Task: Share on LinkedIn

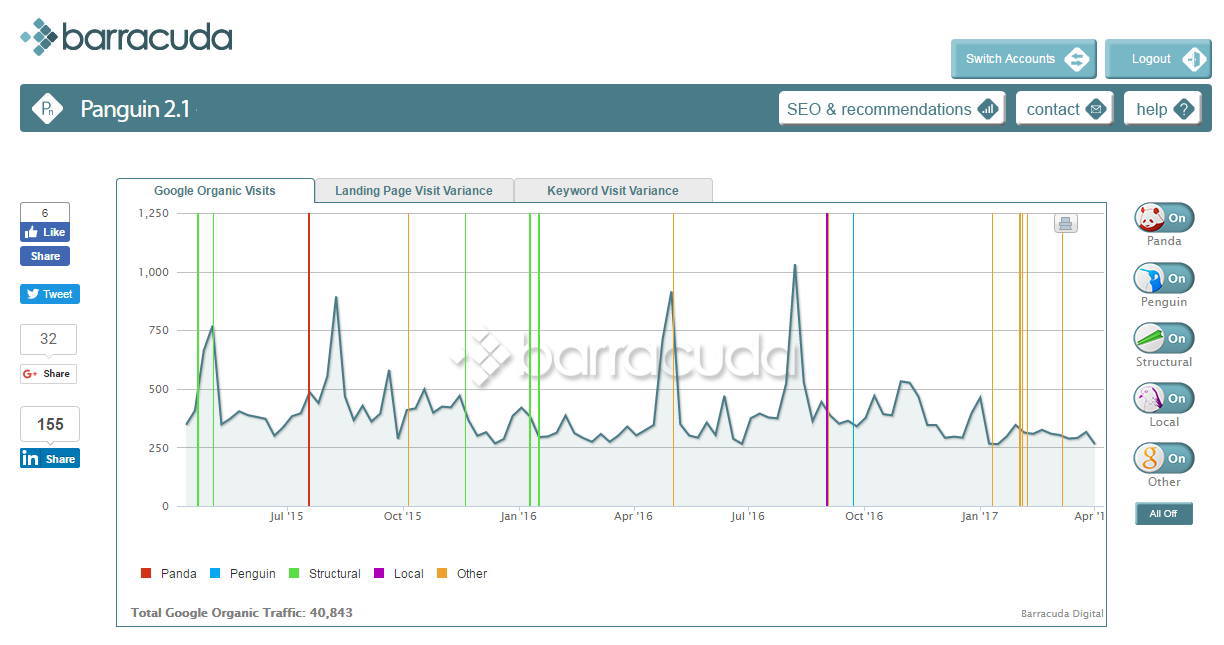Action: [50, 458]
